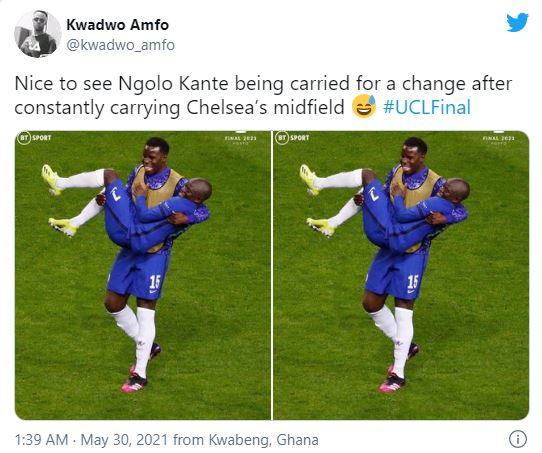Click the sweat-smile emoji in the tweet
542x453 pixels.
click(x=364, y=106)
